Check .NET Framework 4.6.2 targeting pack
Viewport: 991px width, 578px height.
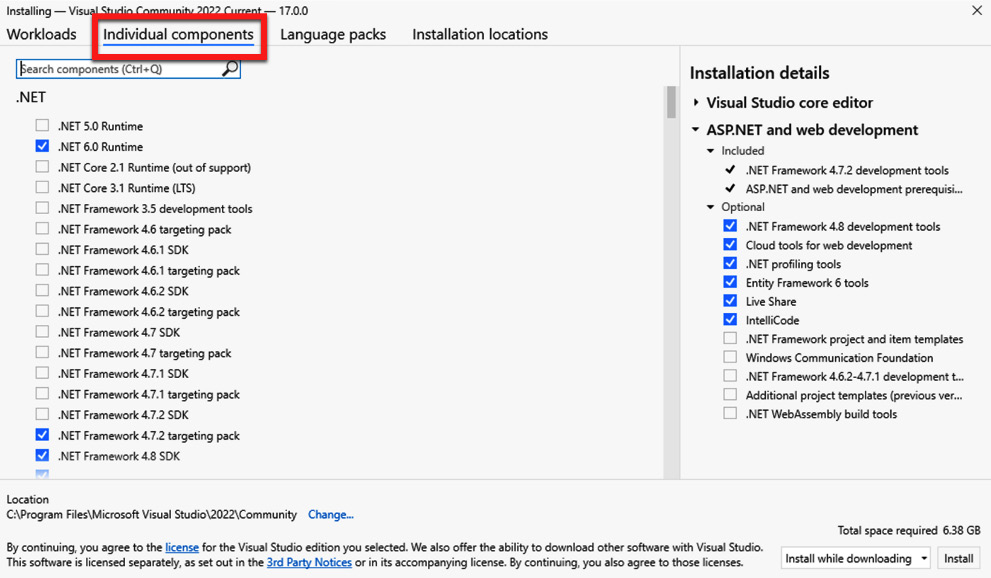[x=42, y=311]
